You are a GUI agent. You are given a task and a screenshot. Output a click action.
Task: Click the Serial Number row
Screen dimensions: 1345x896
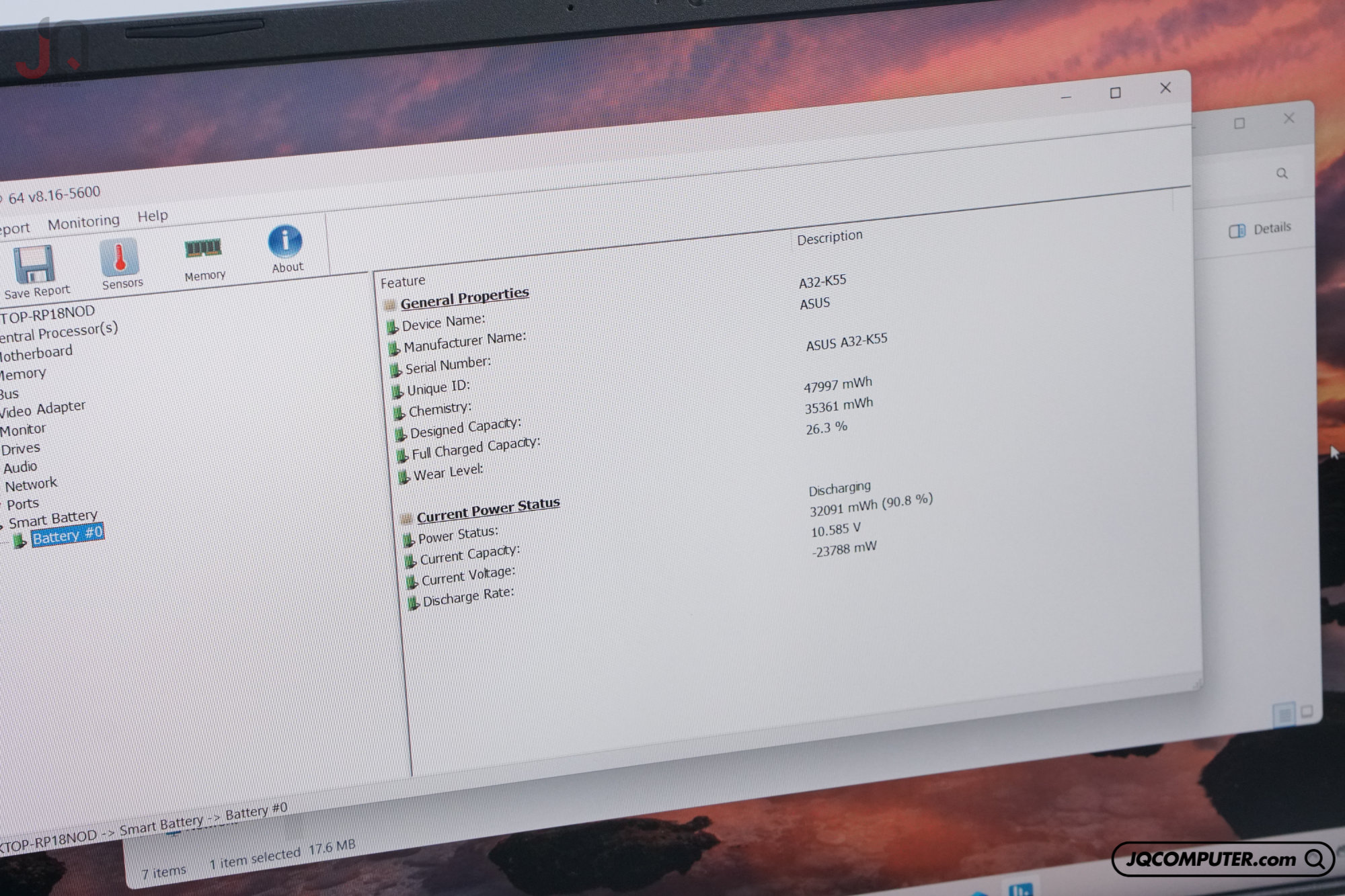point(448,365)
